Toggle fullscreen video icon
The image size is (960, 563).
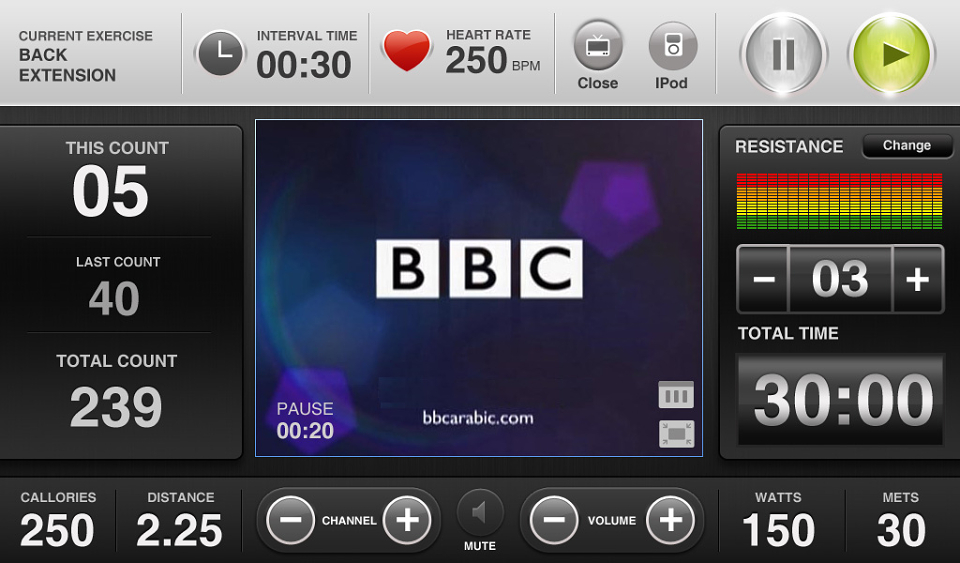click(676, 434)
